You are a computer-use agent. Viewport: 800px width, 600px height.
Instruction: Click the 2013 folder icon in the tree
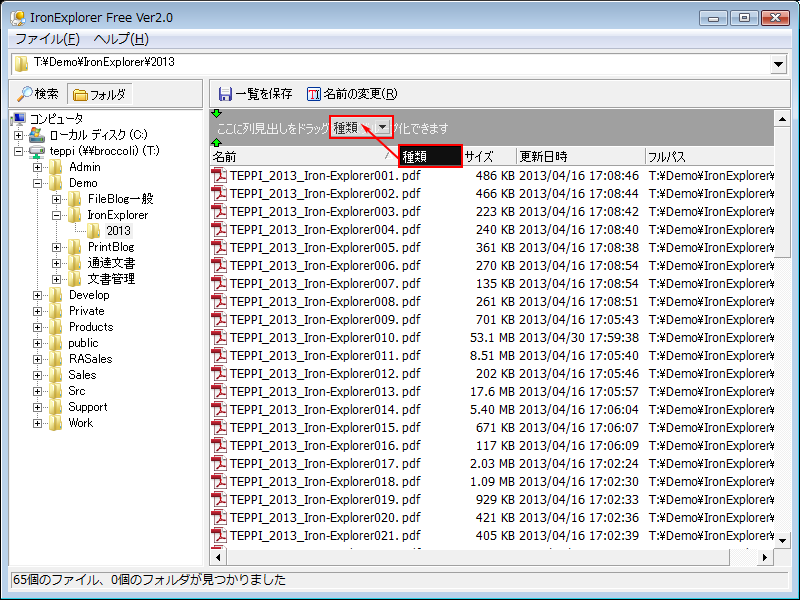(93, 231)
